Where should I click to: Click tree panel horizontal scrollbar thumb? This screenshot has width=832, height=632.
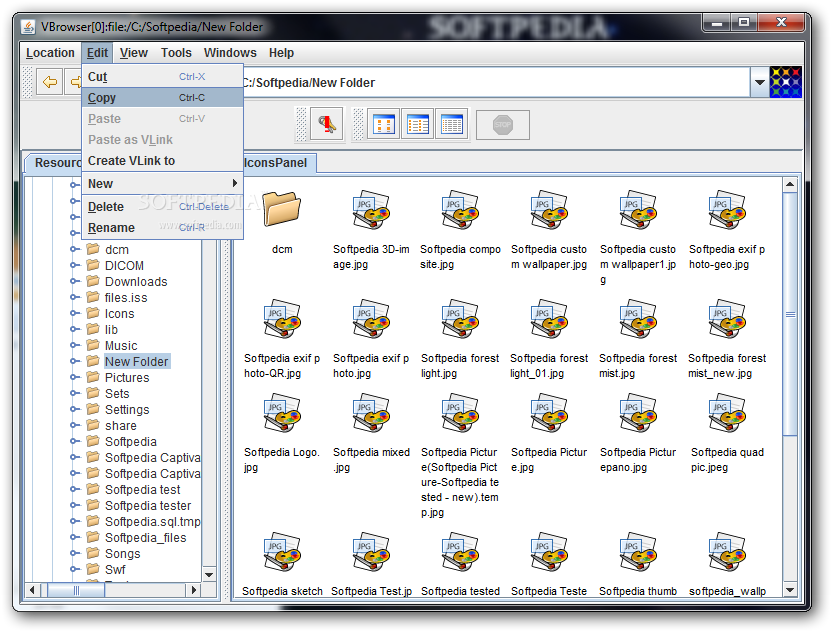tap(76, 590)
